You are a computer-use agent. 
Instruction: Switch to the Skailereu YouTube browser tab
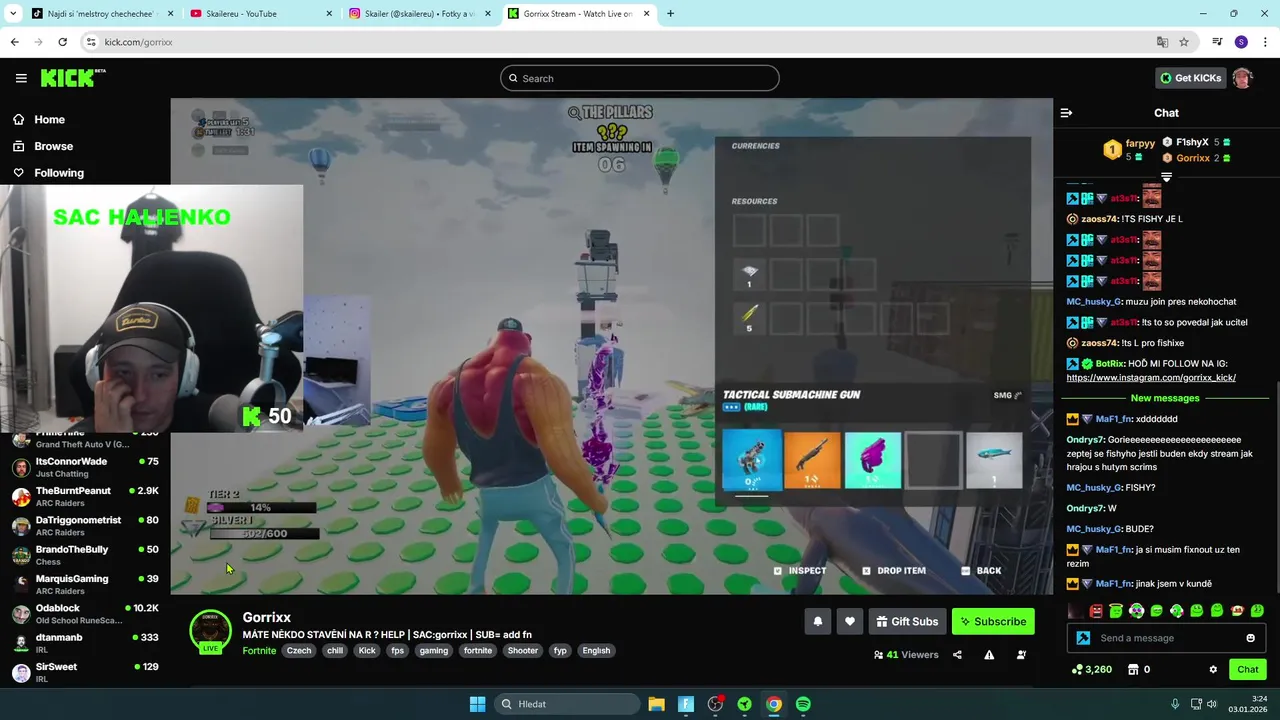pyautogui.click(x=260, y=14)
